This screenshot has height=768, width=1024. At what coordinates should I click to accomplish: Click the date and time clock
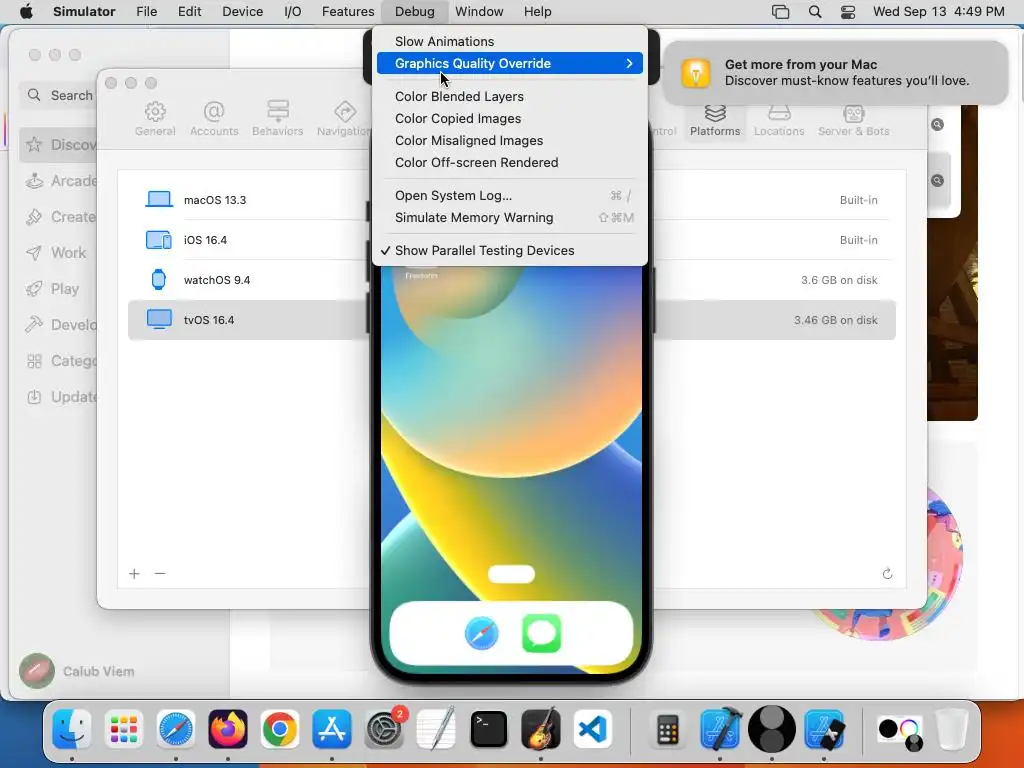pyautogui.click(x=938, y=12)
